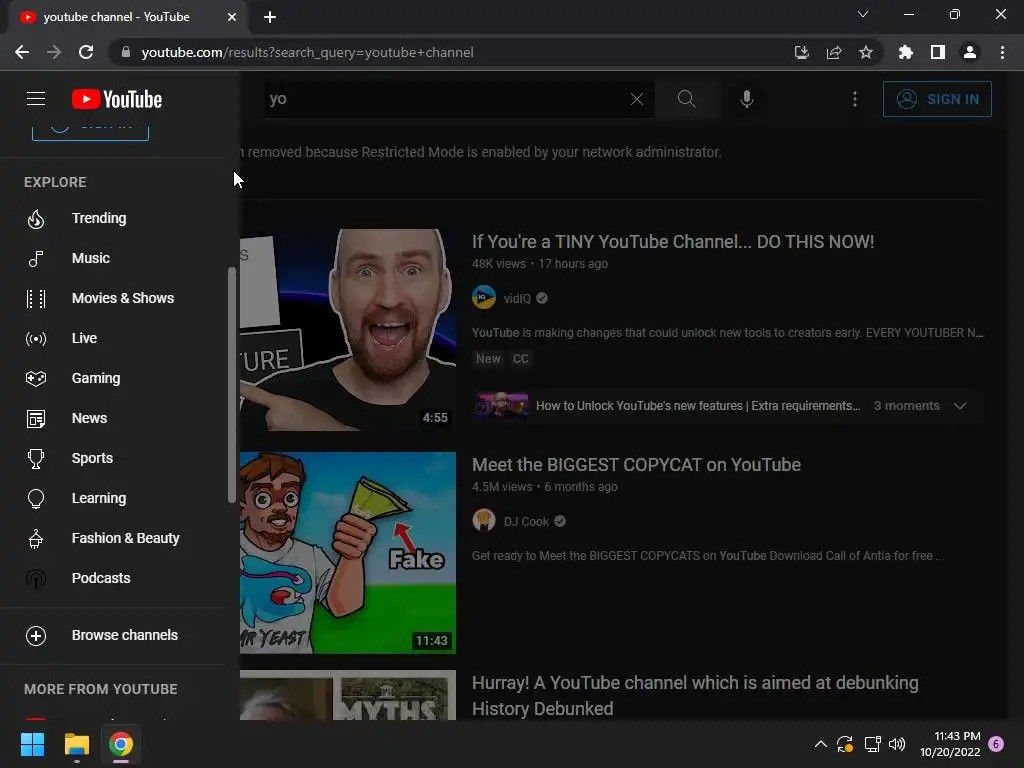Click the sidebar scrollbar thumb
1024x768 pixels.
click(x=231, y=385)
